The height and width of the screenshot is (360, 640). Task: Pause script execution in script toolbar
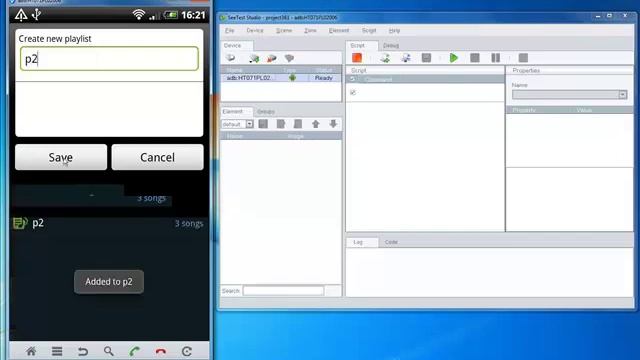(x=496, y=58)
